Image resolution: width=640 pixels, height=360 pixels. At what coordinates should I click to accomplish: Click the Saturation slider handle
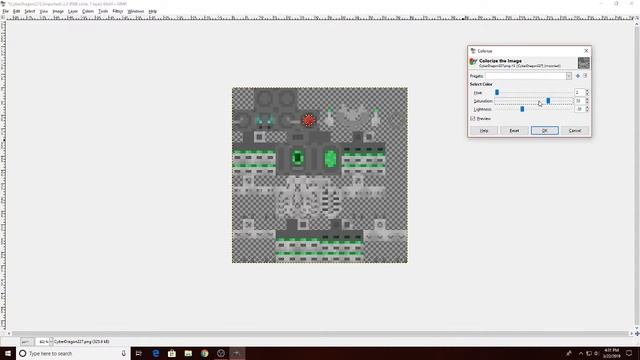(x=548, y=101)
